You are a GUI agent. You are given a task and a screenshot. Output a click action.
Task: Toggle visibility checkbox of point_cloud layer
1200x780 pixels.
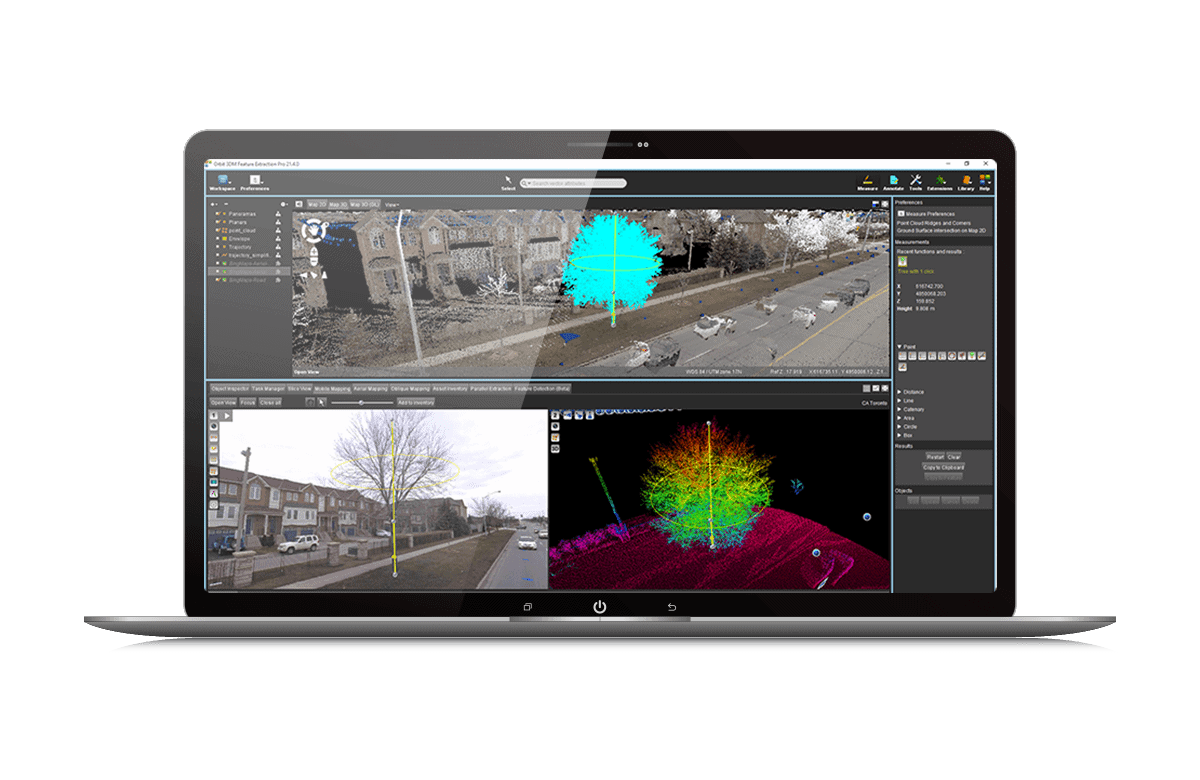pyautogui.click(x=218, y=230)
